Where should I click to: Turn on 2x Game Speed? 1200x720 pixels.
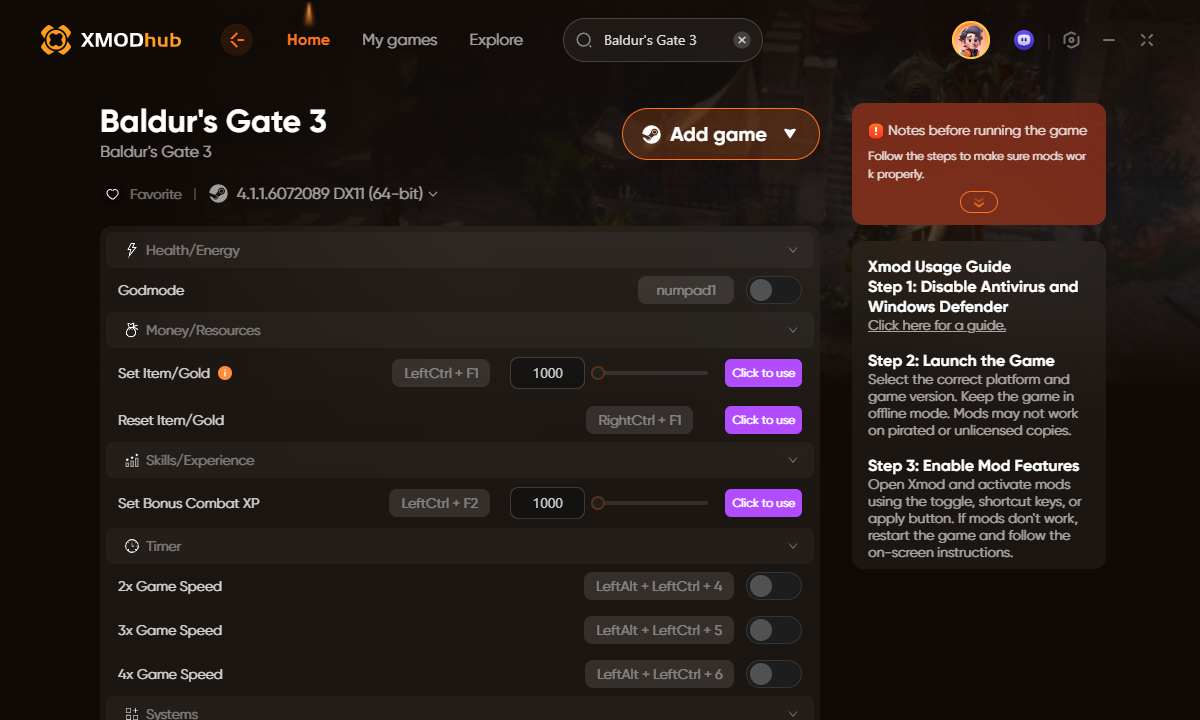pyautogui.click(x=773, y=585)
